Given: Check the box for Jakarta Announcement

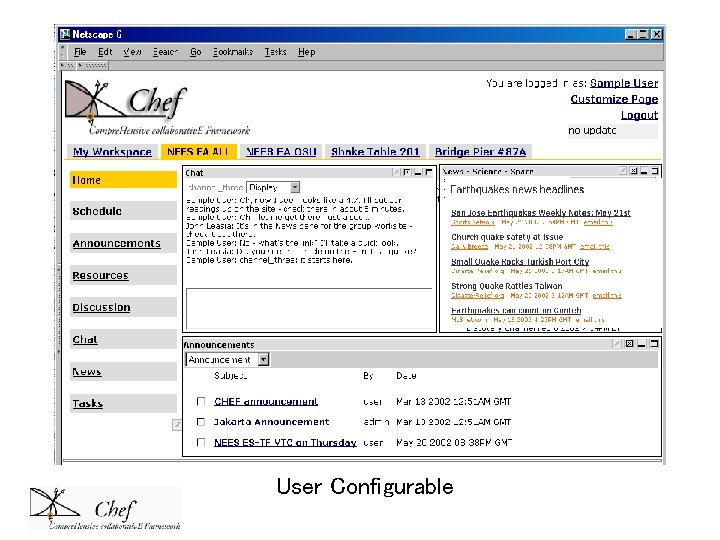Looking at the screenshot, I should coord(201,422).
